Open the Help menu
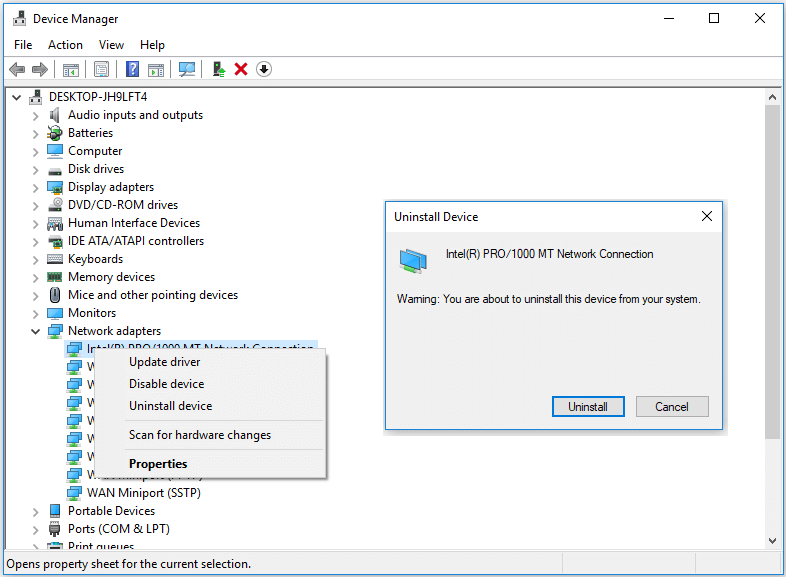The width and height of the screenshot is (786, 577). coord(152,45)
